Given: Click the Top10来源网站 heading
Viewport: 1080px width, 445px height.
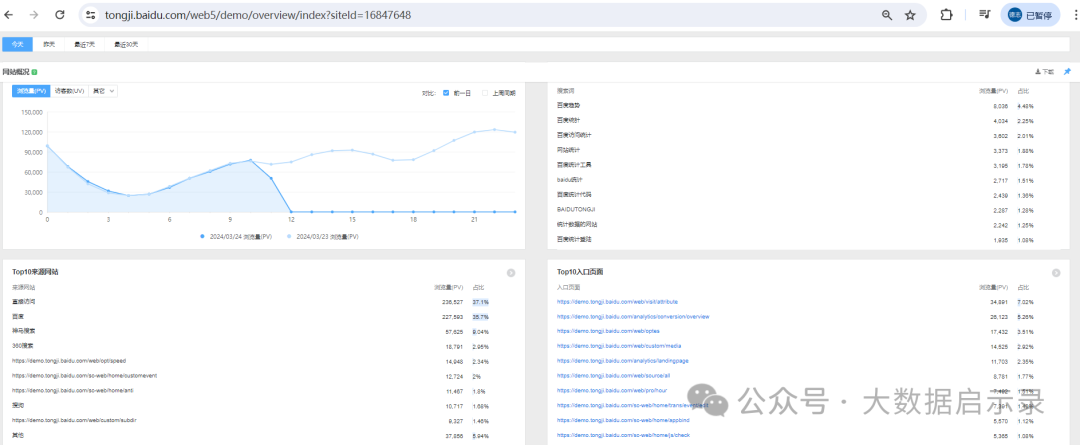Looking at the screenshot, I should [35, 272].
